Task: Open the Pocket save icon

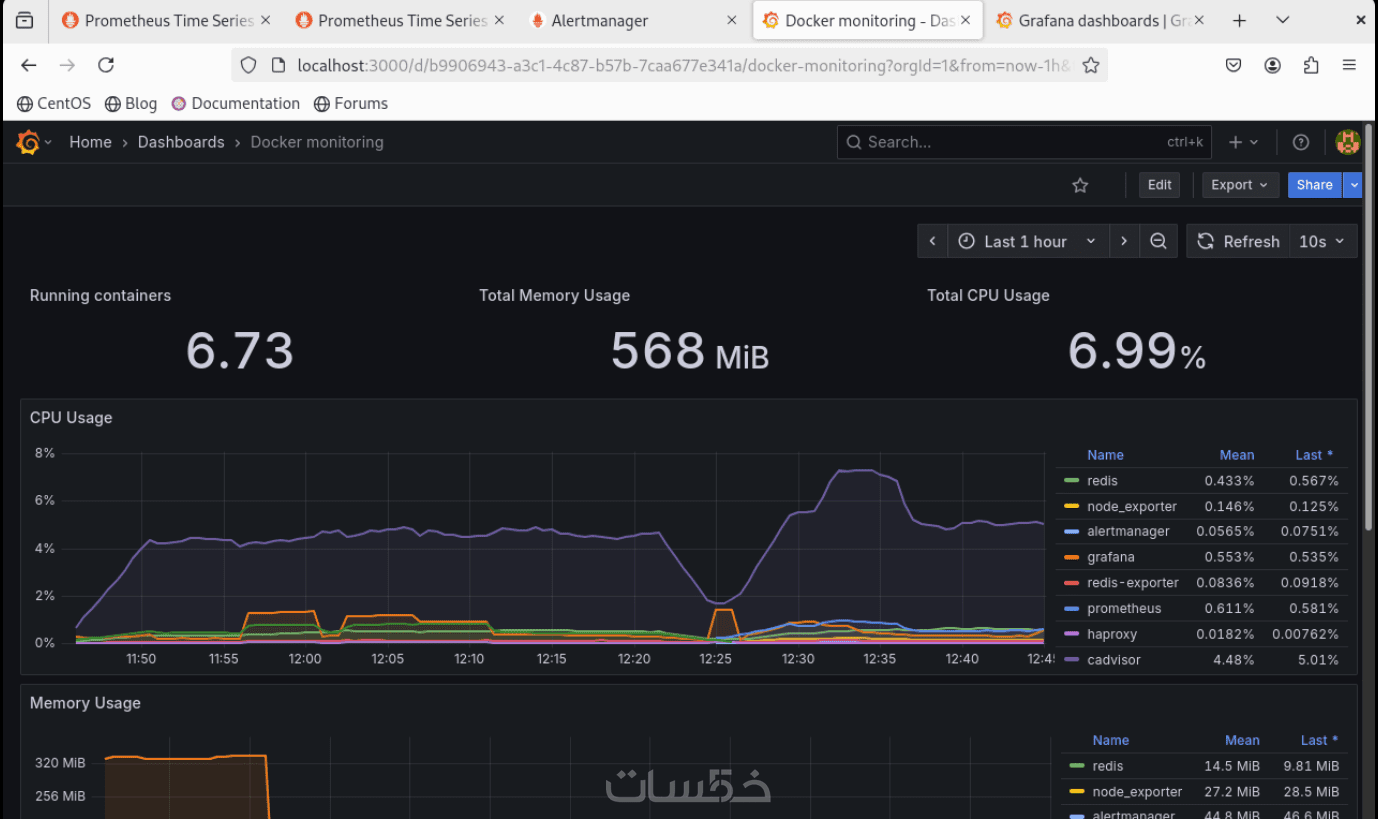Action: (x=1234, y=65)
